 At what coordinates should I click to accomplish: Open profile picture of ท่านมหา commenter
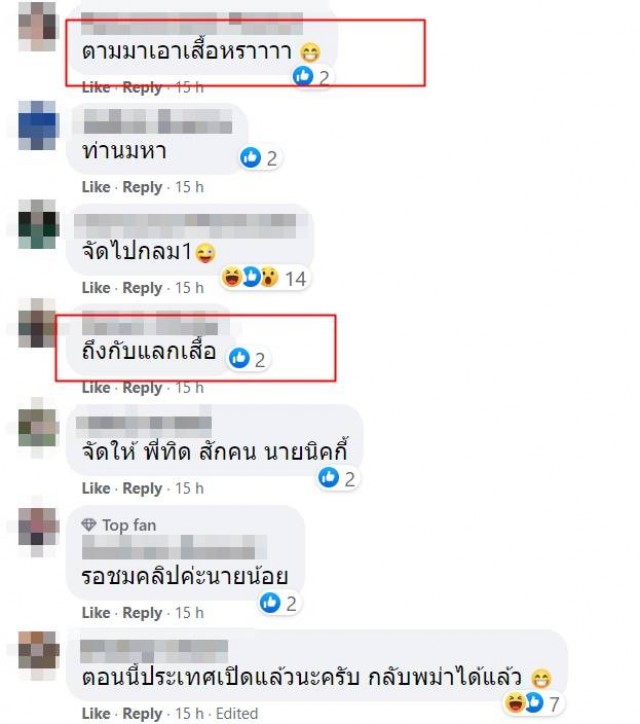[38, 125]
